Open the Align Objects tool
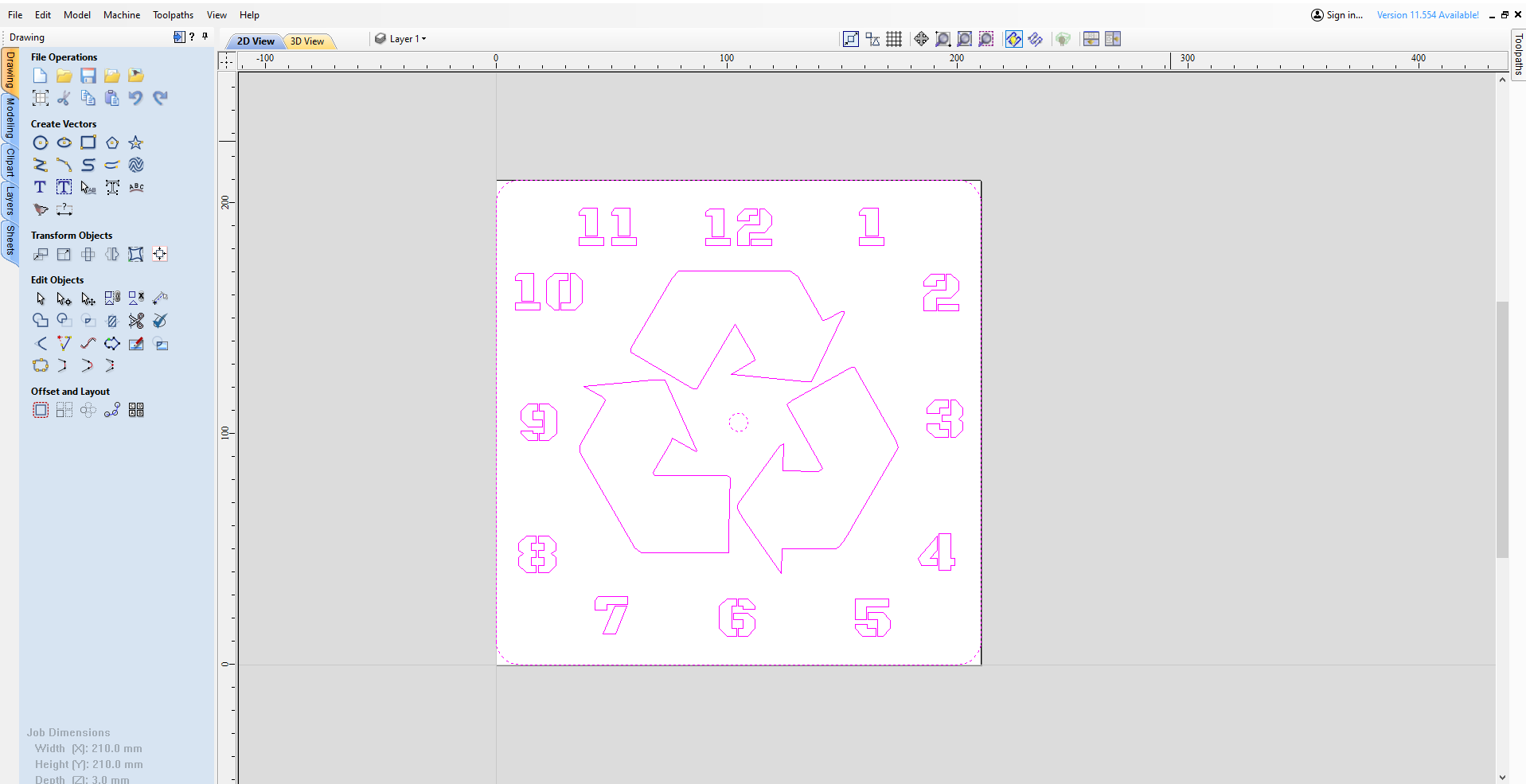Image resolution: width=1526 pixels, height=784 pixels. [160, 254]
